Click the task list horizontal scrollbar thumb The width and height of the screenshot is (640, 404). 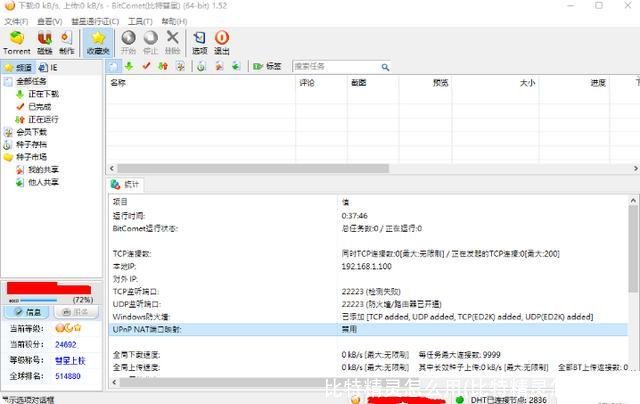coord(253,169)
